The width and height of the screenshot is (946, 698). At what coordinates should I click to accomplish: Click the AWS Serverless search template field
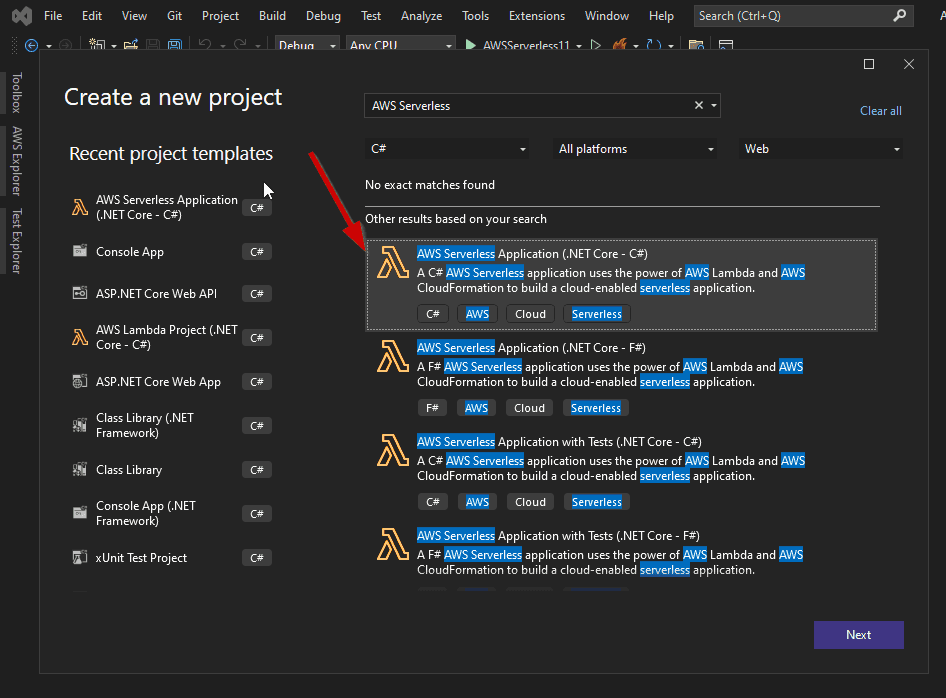pyautogui.click(x=528, y=106)
